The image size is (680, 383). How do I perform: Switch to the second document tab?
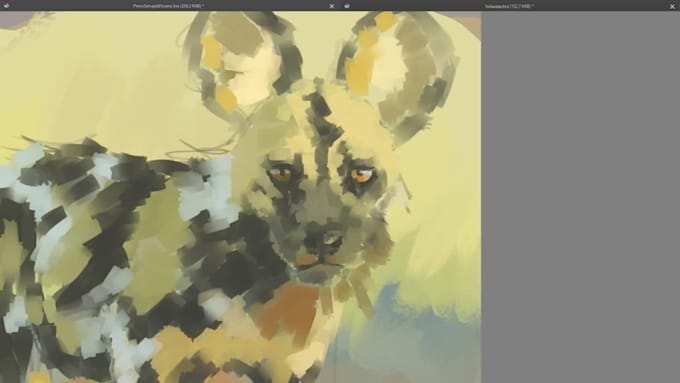(x=510, y=6)
